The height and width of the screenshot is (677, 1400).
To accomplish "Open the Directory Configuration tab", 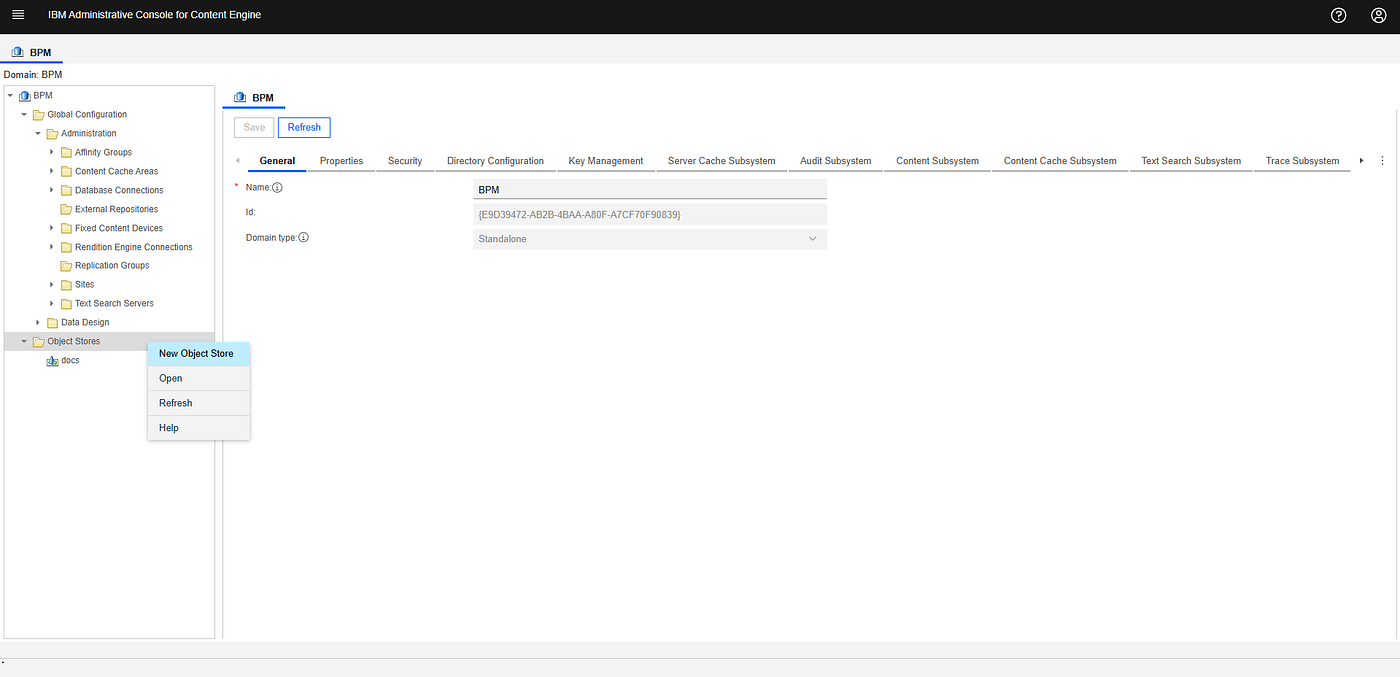I will point(495,161).
